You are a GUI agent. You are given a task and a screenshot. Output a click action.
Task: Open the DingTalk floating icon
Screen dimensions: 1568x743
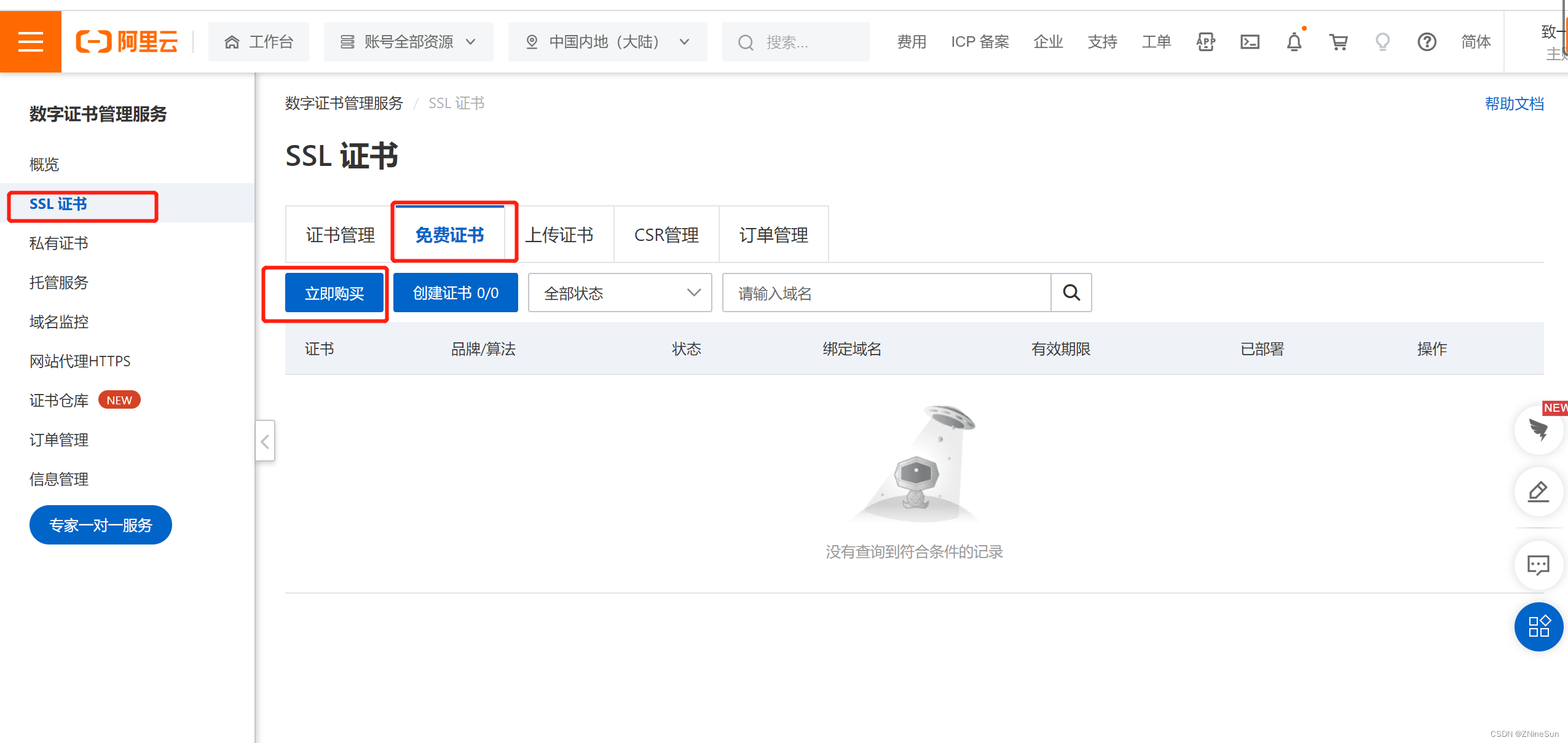pyautogui.click(x=1538, y=430)
